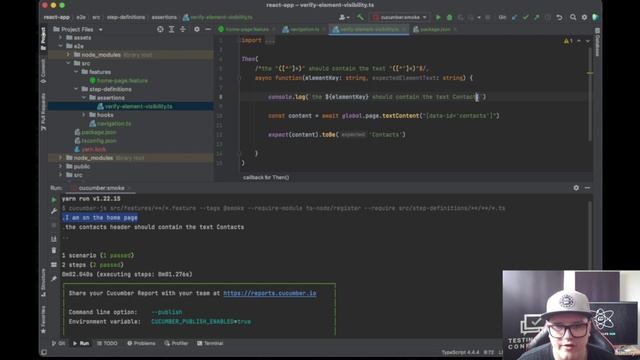Click the console.log line in editor

pyautogui.click(x=377, y=97)
